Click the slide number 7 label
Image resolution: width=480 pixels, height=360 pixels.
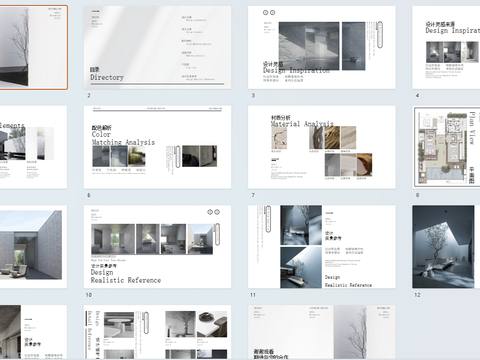tap(253, 195)
